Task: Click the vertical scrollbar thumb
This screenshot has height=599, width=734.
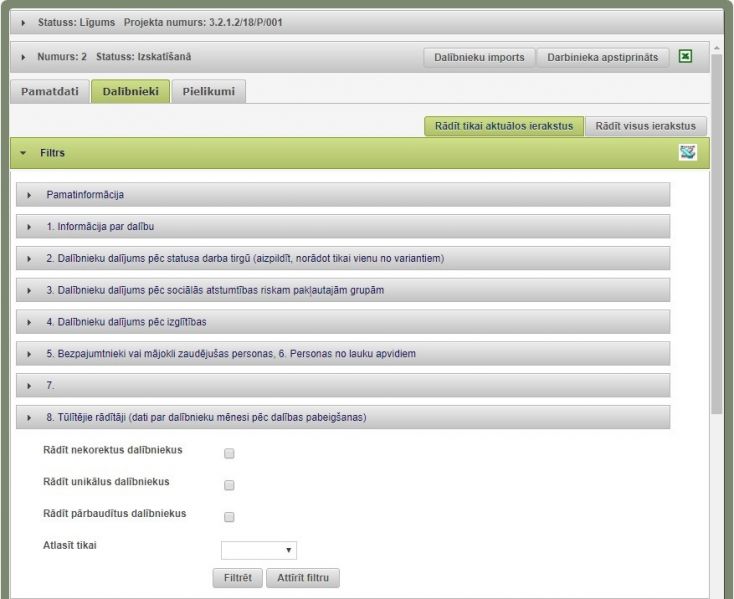Action: pyautogui.click(x=717, y=234)
